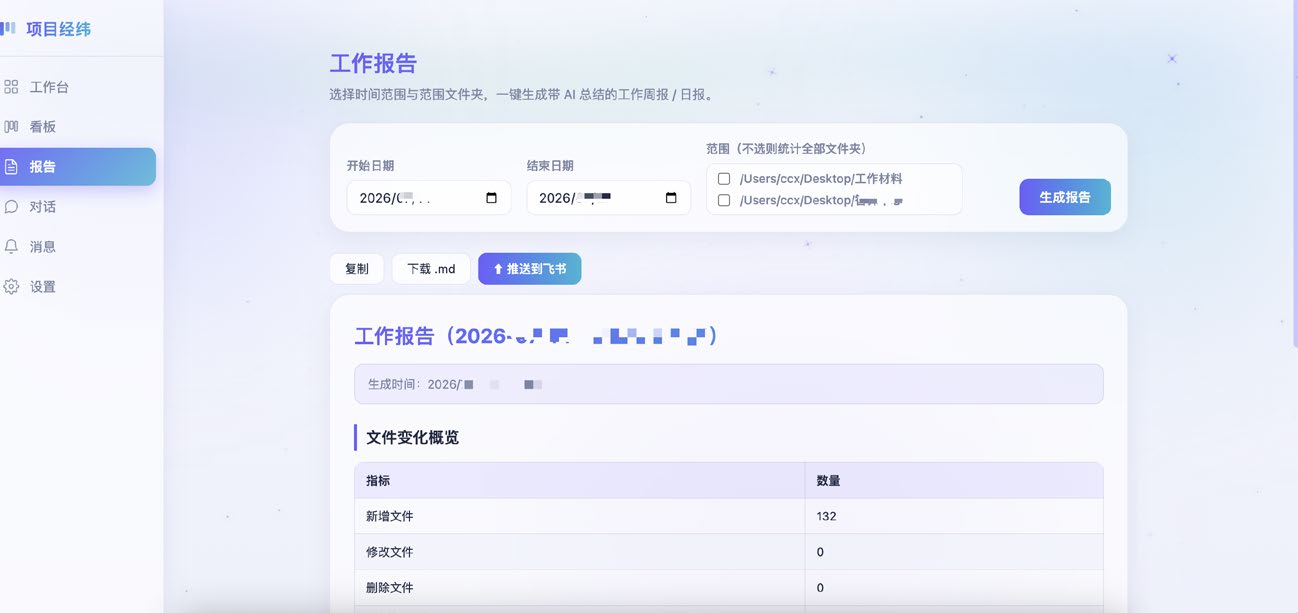
Task: Click the 工作报告 page heading
Action: pyautogui.click(x=373, y=64)
